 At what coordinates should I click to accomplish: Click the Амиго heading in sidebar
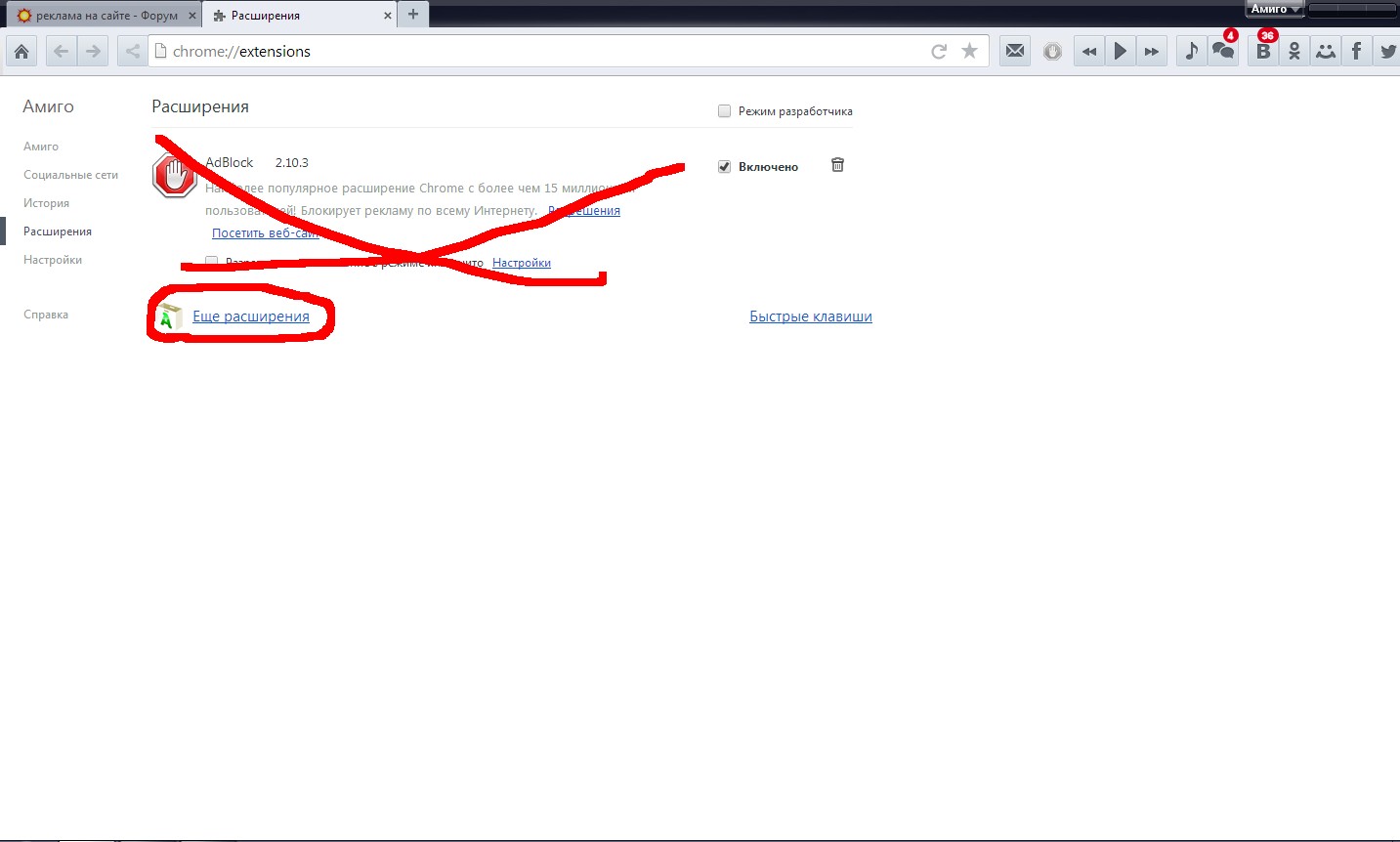(x=49, y=106)
